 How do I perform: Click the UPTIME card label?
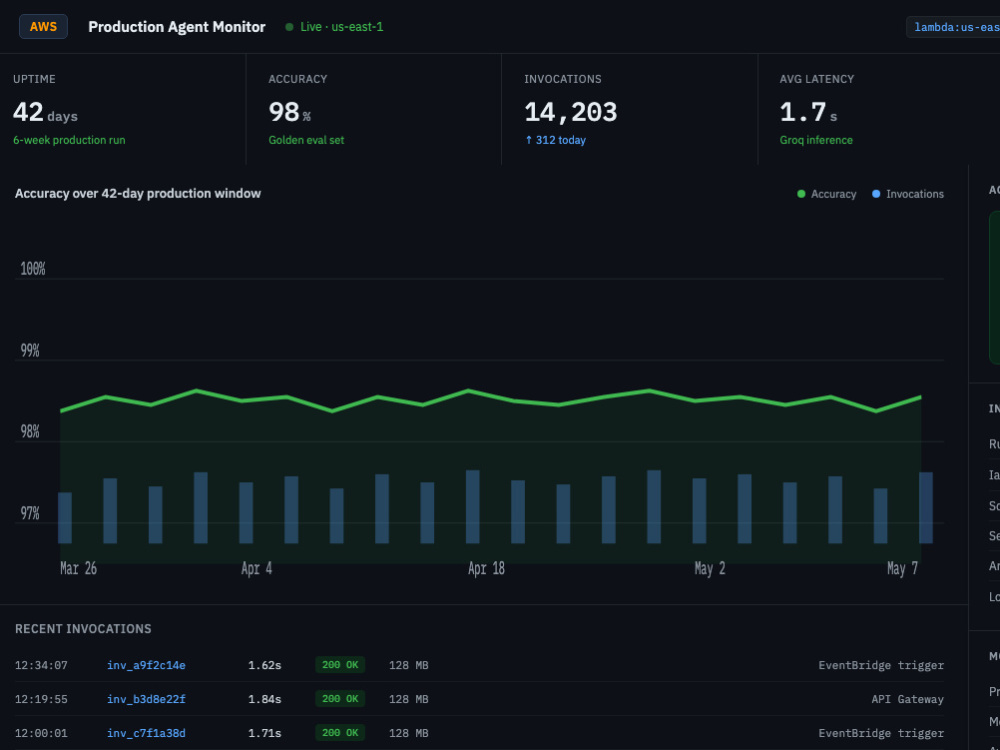(34, 79)
